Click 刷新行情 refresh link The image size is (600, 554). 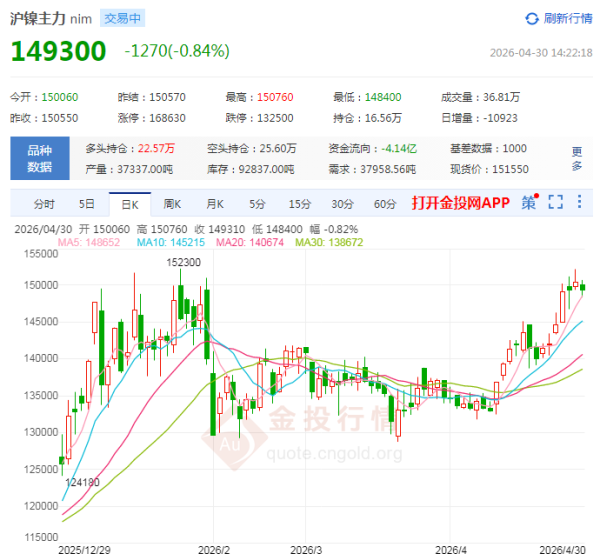(568, 18)
